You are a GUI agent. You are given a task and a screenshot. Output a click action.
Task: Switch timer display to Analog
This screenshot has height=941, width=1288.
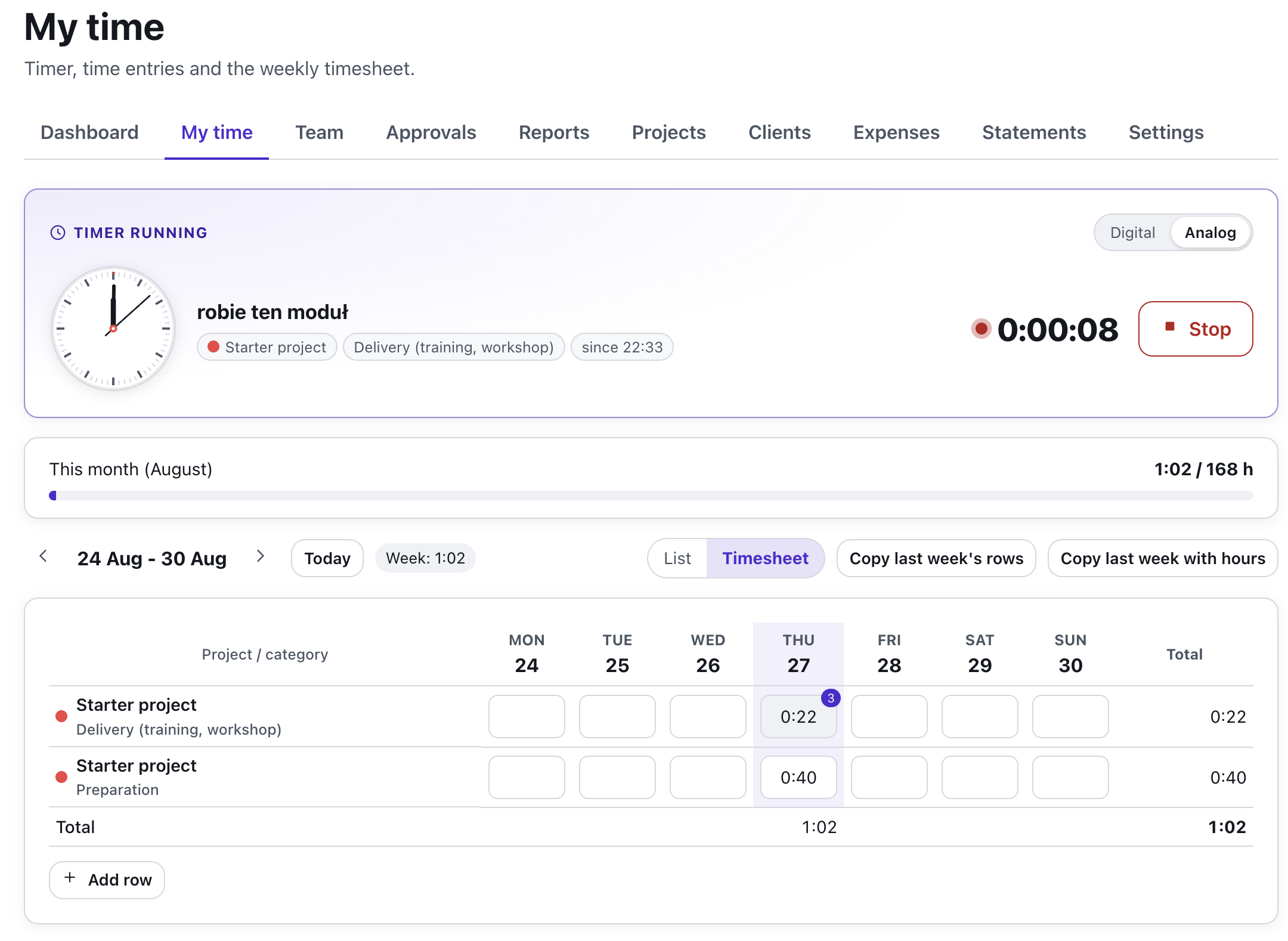click(1210, 233)
